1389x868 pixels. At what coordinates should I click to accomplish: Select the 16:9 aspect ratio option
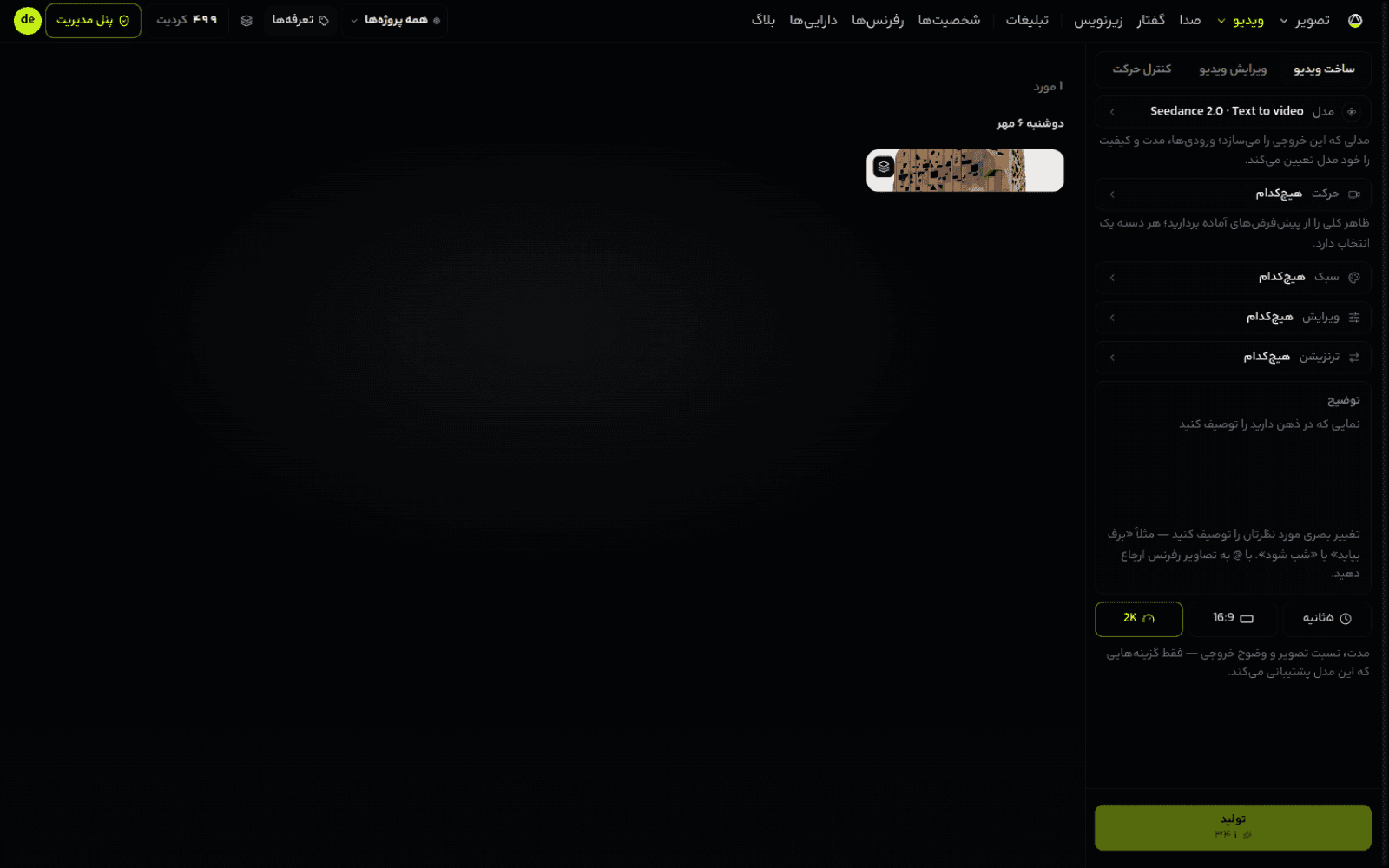(x=1233, y=619)
